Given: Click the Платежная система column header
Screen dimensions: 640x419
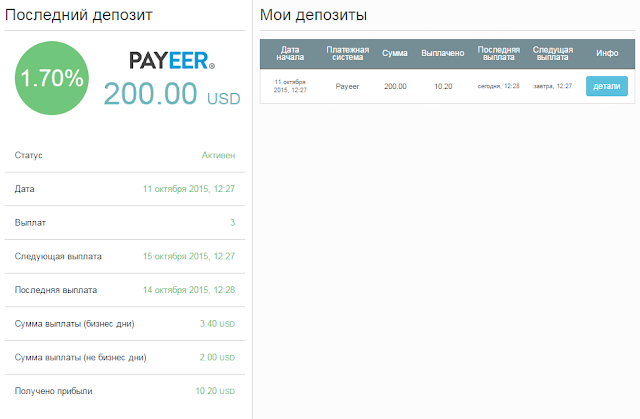Looking at the screenshot, I should 347,53.
